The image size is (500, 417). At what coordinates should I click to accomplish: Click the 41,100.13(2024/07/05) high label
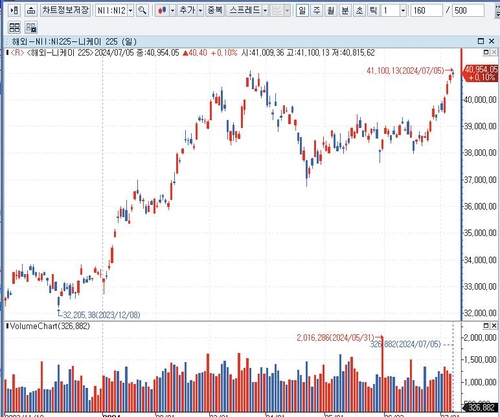tap(405, 70)
